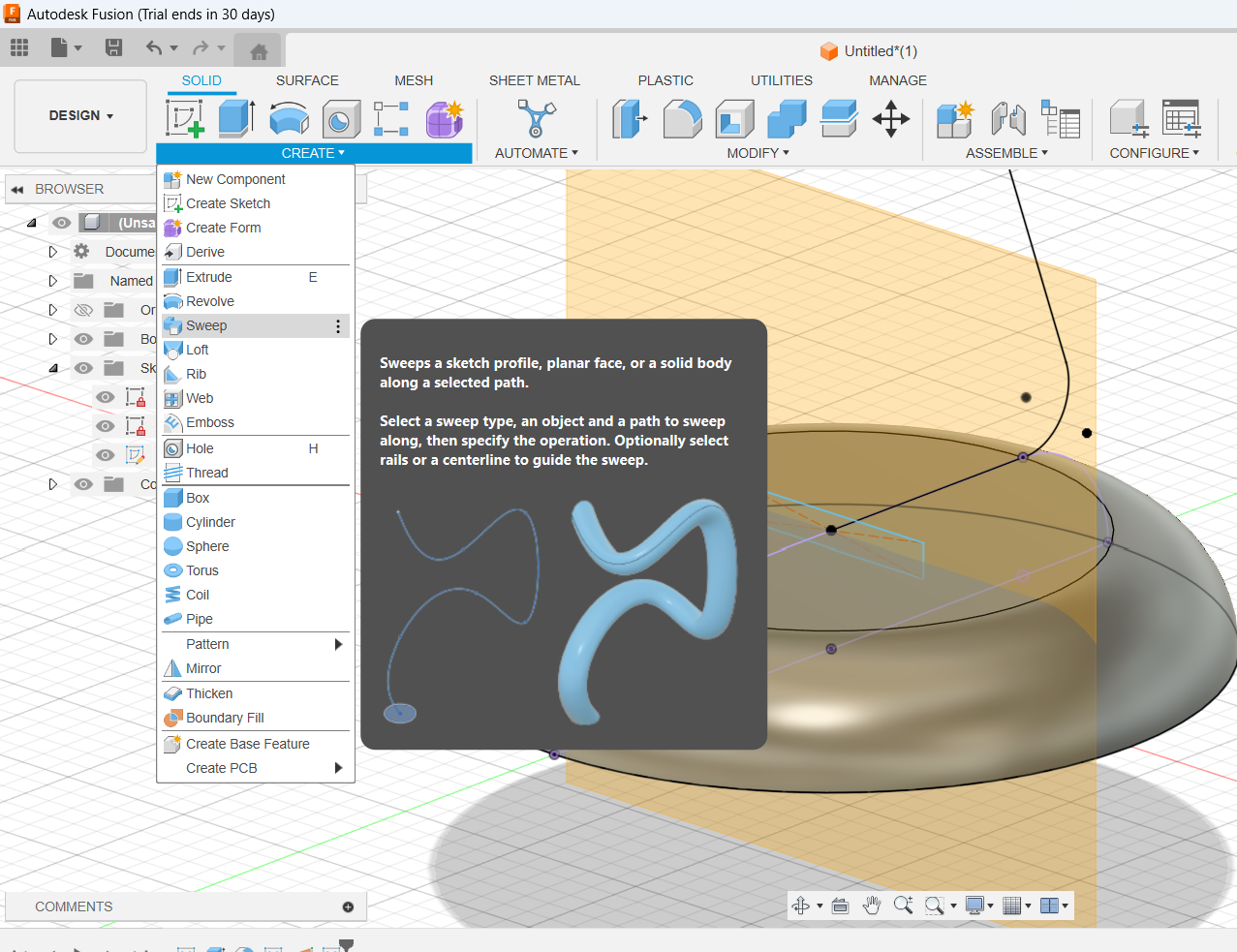This screenshot has width=1237, height=952.
Task: Select the Pan hand icon
Action: (x=872, y=906)
